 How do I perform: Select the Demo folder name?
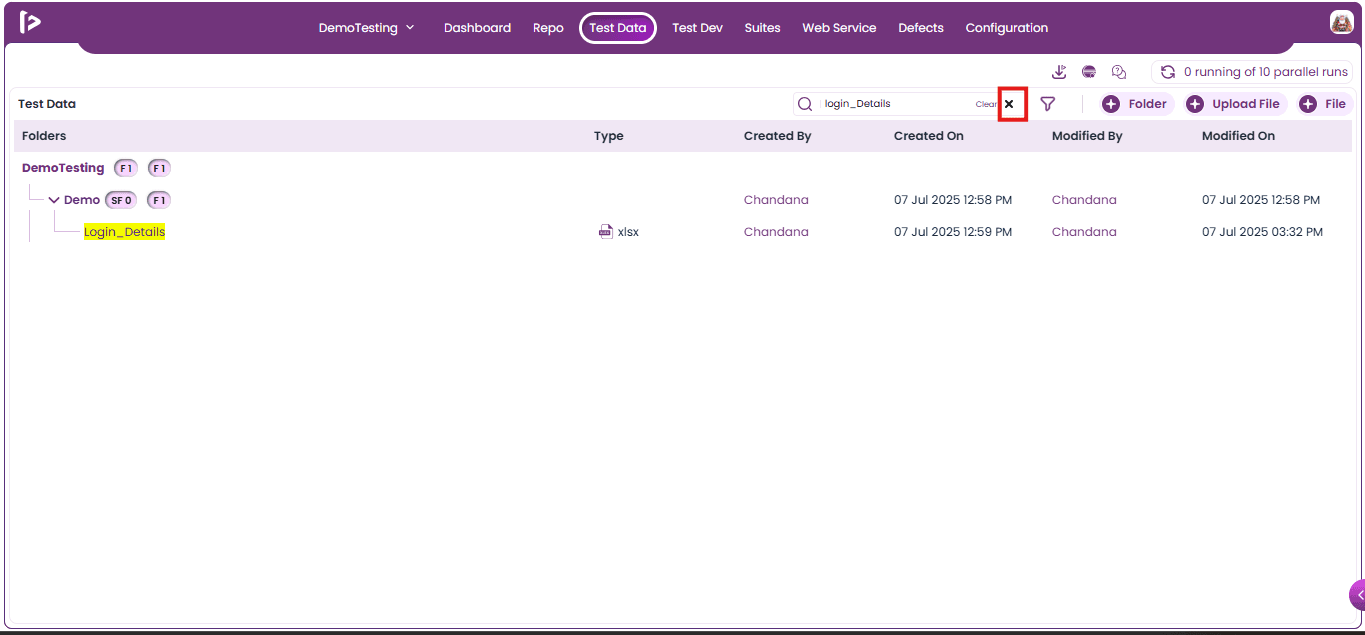pos(82,200)
